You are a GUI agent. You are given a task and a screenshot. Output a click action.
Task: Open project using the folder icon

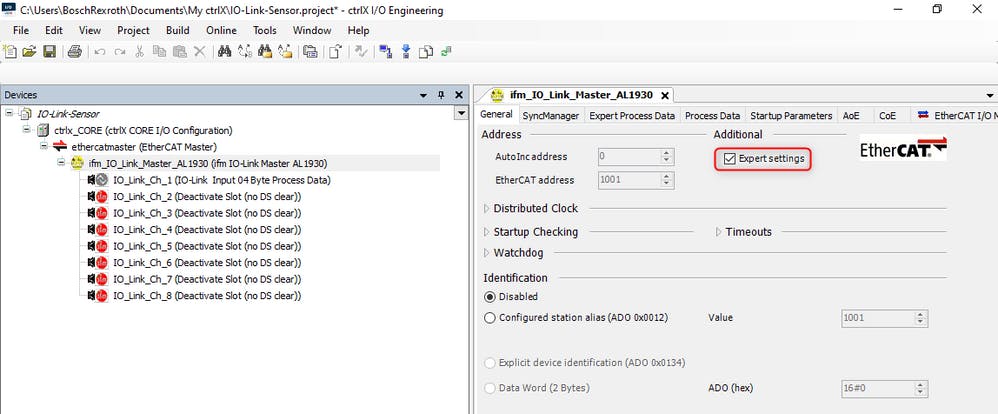click(29, 52)
